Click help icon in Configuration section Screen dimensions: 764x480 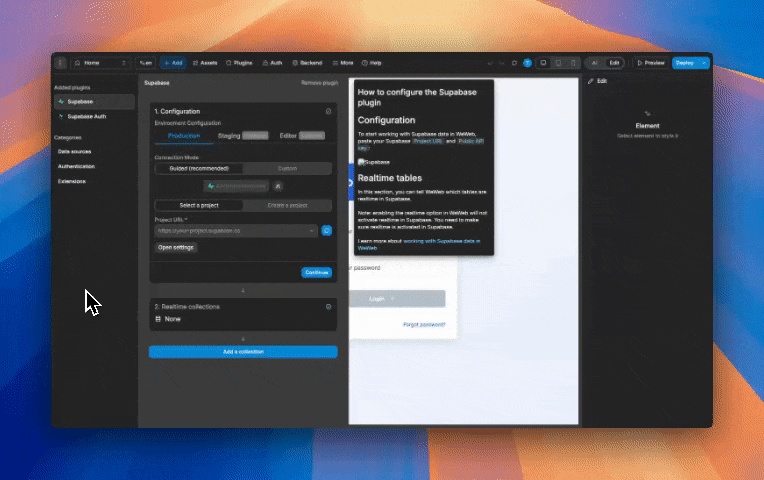(328, 111)
